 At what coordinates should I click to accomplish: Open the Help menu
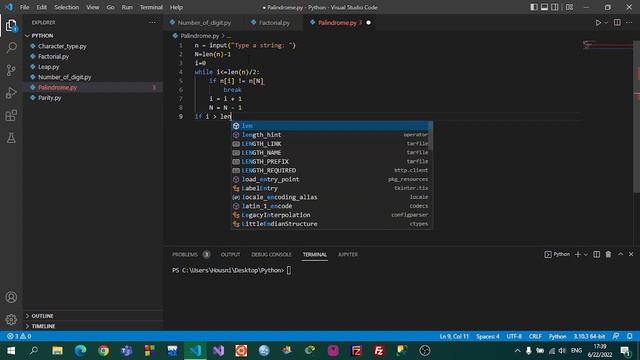click(x=176, y=7)
